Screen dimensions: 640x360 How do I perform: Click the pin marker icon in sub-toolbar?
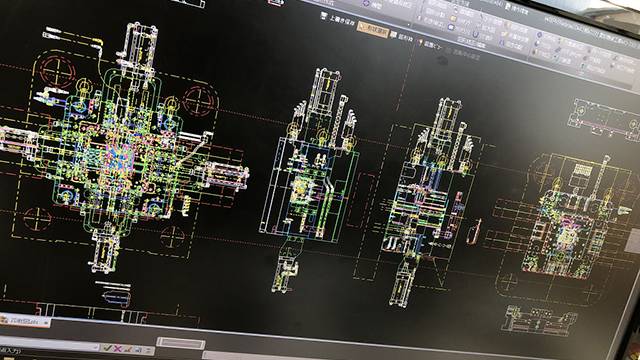tap(420, 42)
